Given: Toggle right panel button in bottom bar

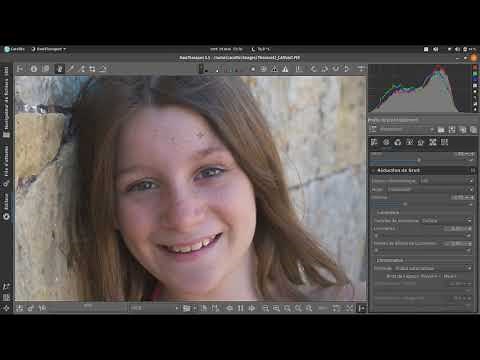Looking at the screenshot, I should pyautogui.click(x=362, y=308).
